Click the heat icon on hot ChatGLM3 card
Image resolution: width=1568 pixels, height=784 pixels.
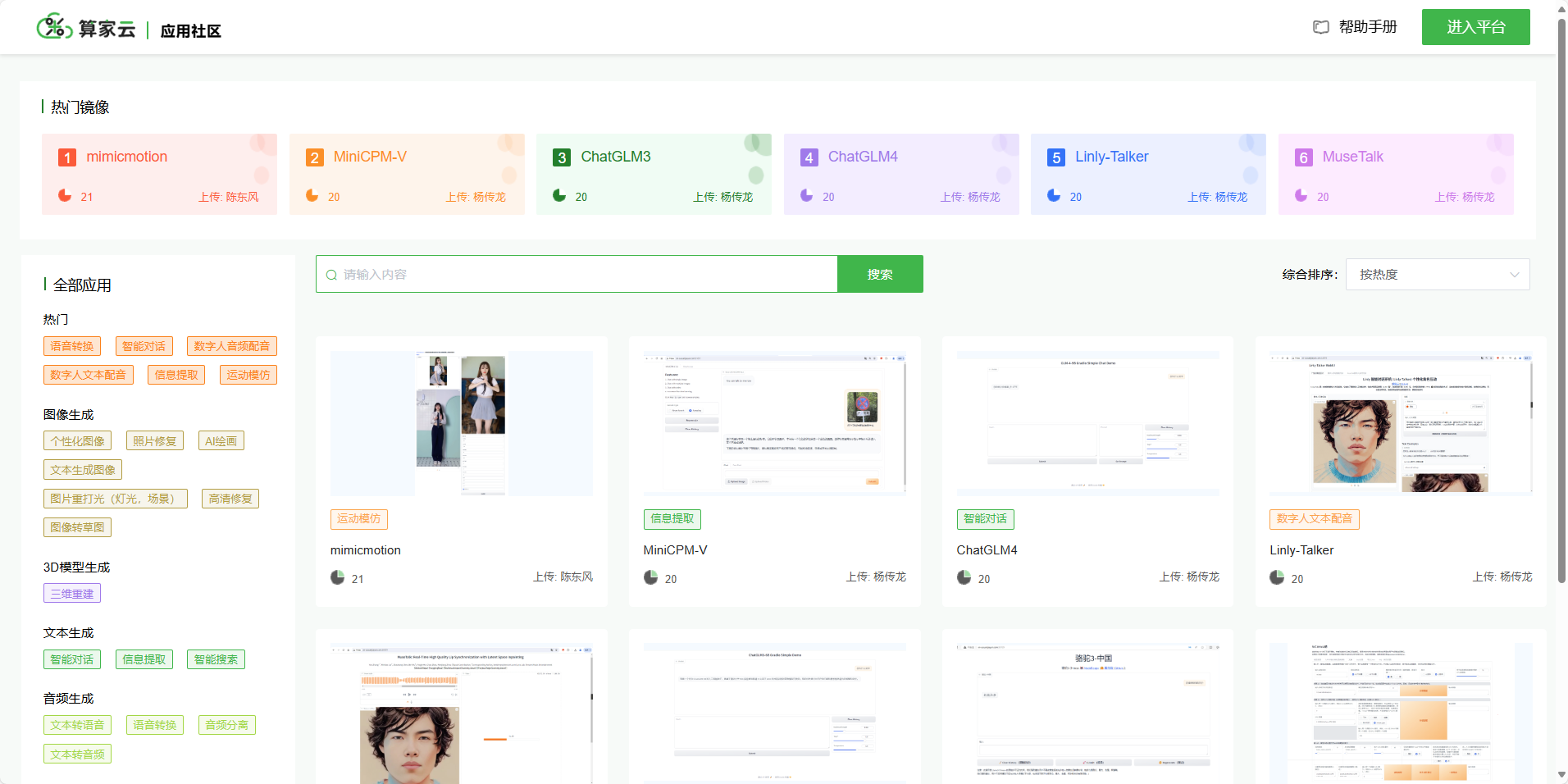[x=559, y=195]
